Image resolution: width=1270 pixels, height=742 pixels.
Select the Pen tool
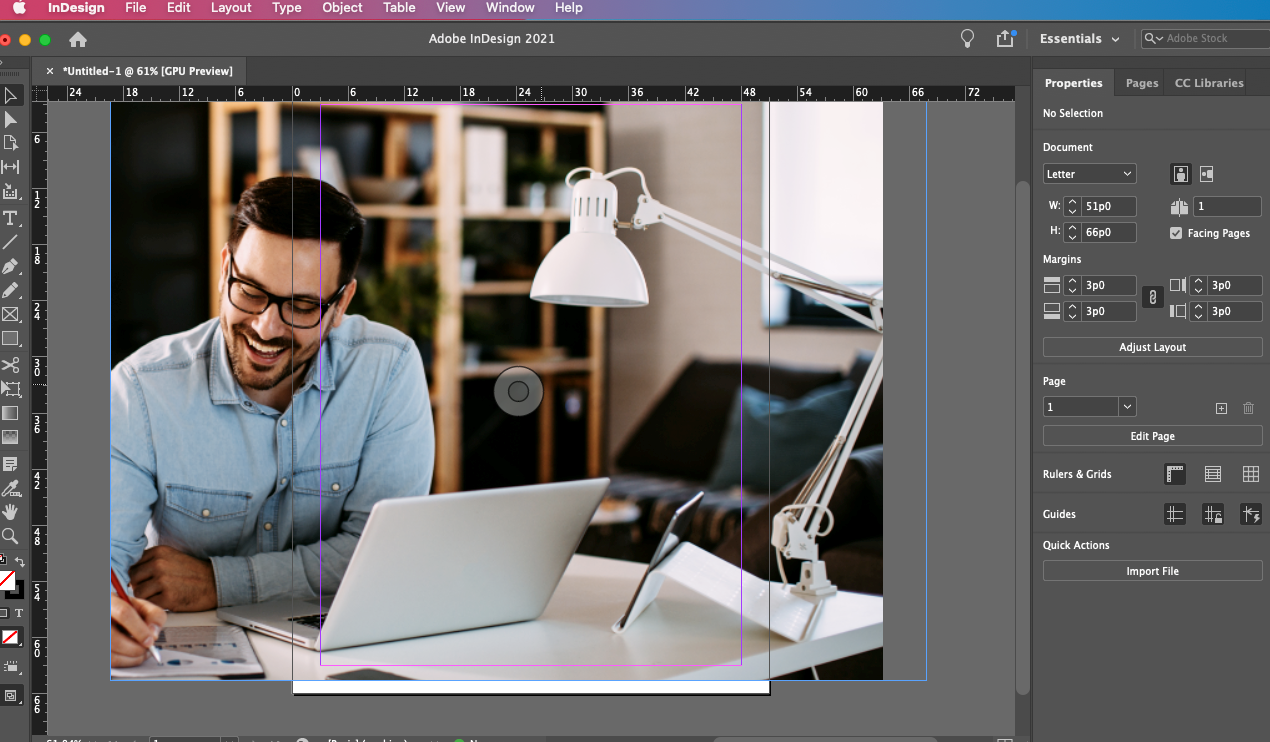click(10, 267)
